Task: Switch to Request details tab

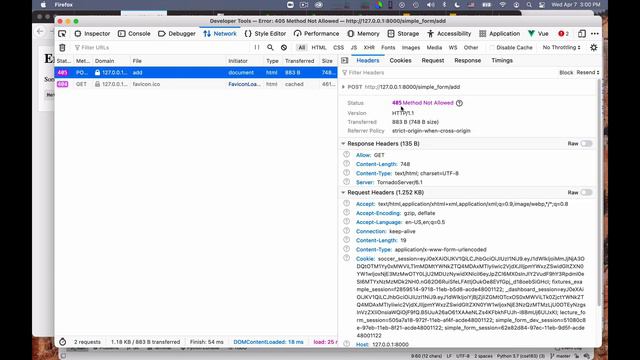Action: 433,60
